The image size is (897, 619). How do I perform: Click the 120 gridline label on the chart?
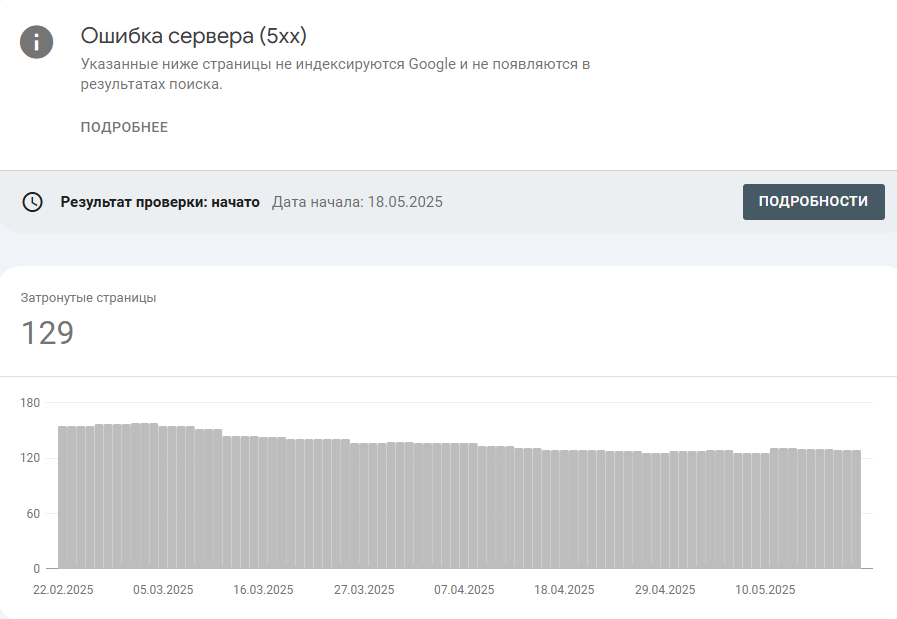tap(30, 458)
